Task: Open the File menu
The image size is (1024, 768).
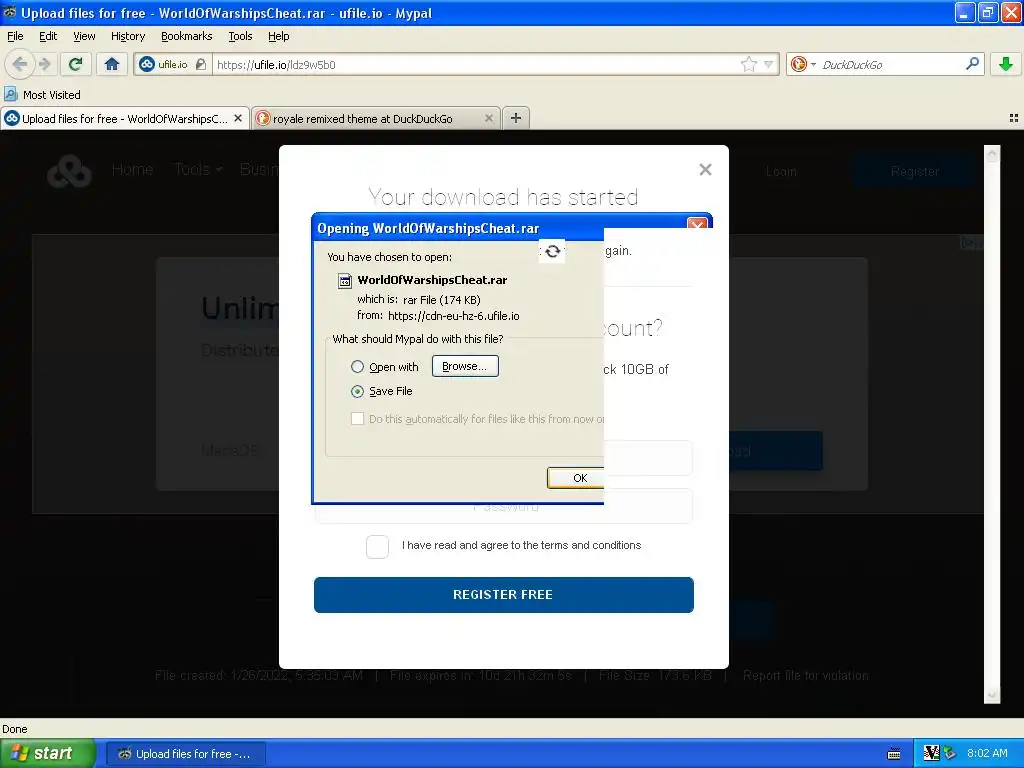Action: (15, 36)
